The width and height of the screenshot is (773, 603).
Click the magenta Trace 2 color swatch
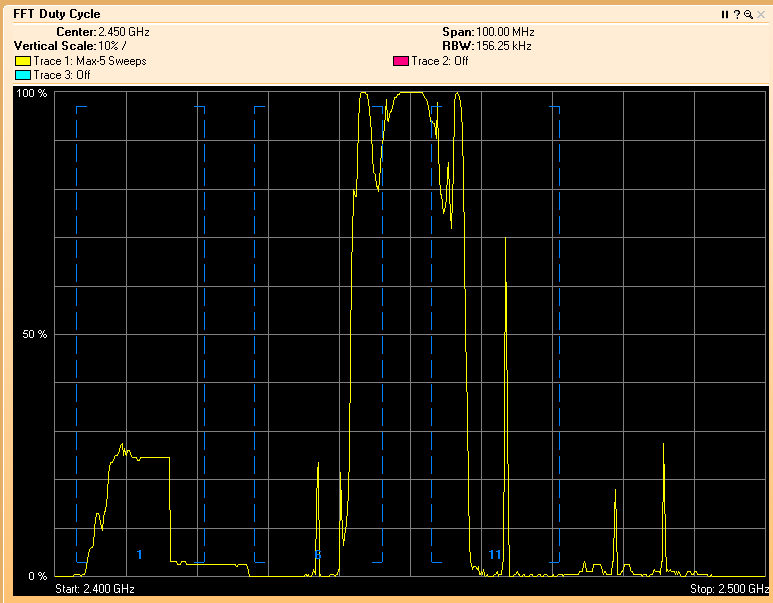401,61
